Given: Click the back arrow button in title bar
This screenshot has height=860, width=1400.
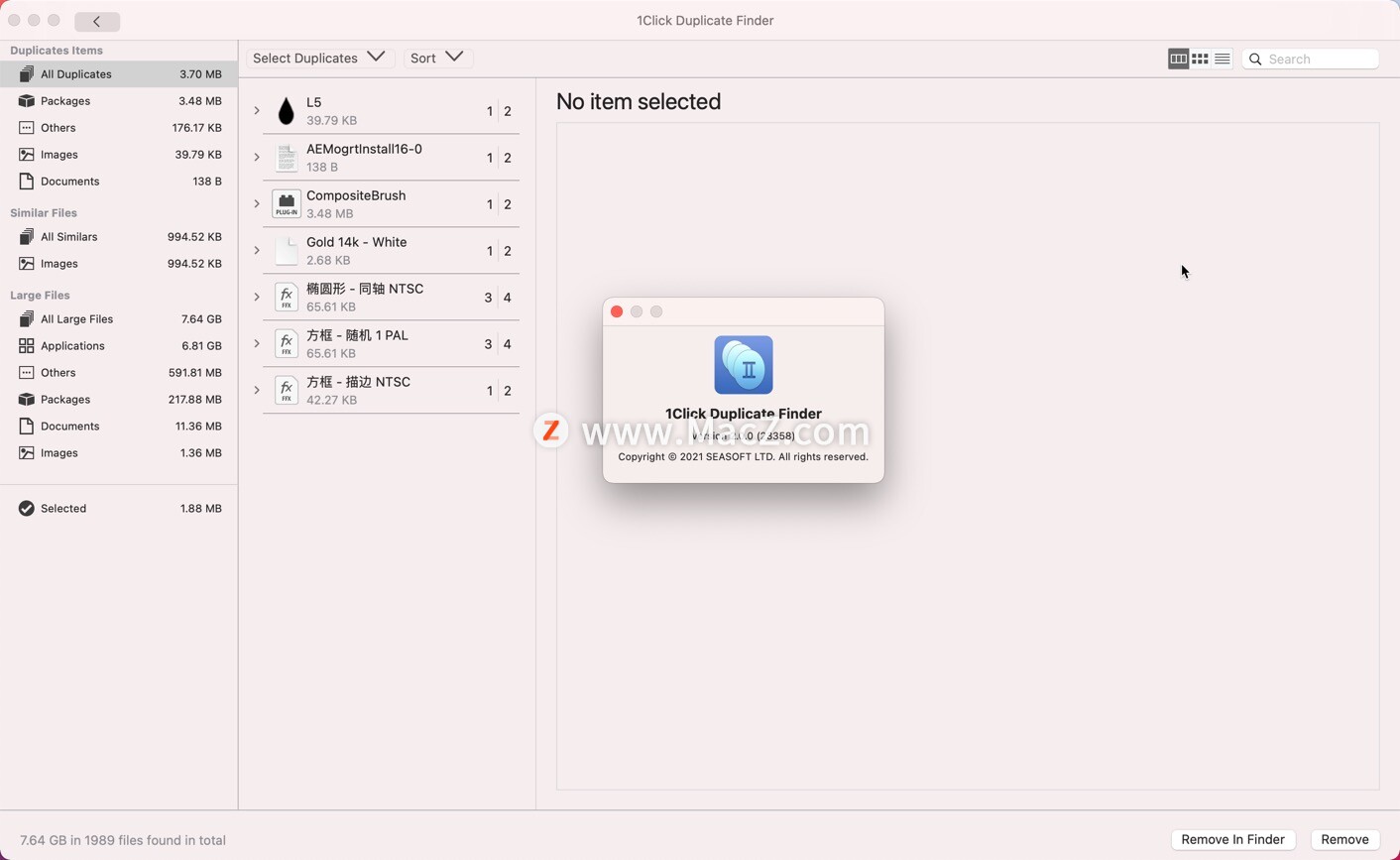Looking at the screenshot, I should pos(97,21).
